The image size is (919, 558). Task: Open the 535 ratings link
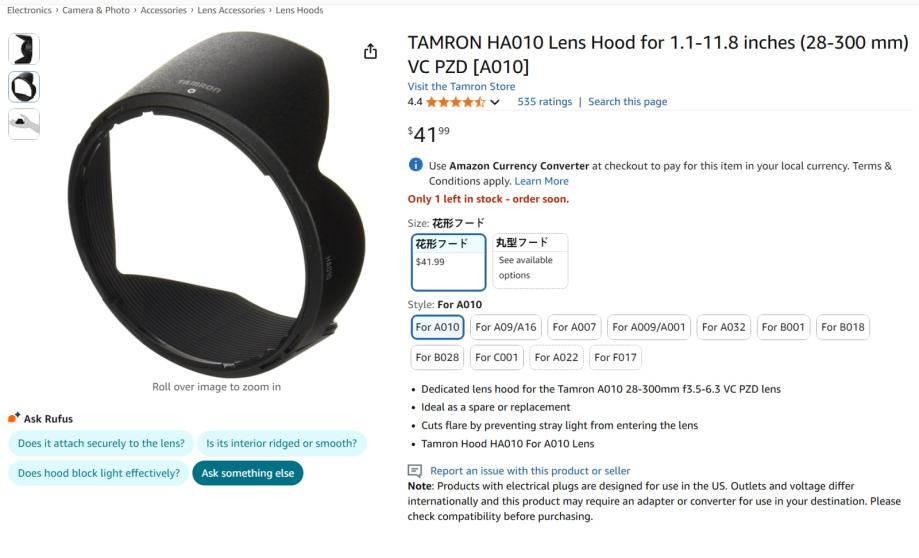544,101
